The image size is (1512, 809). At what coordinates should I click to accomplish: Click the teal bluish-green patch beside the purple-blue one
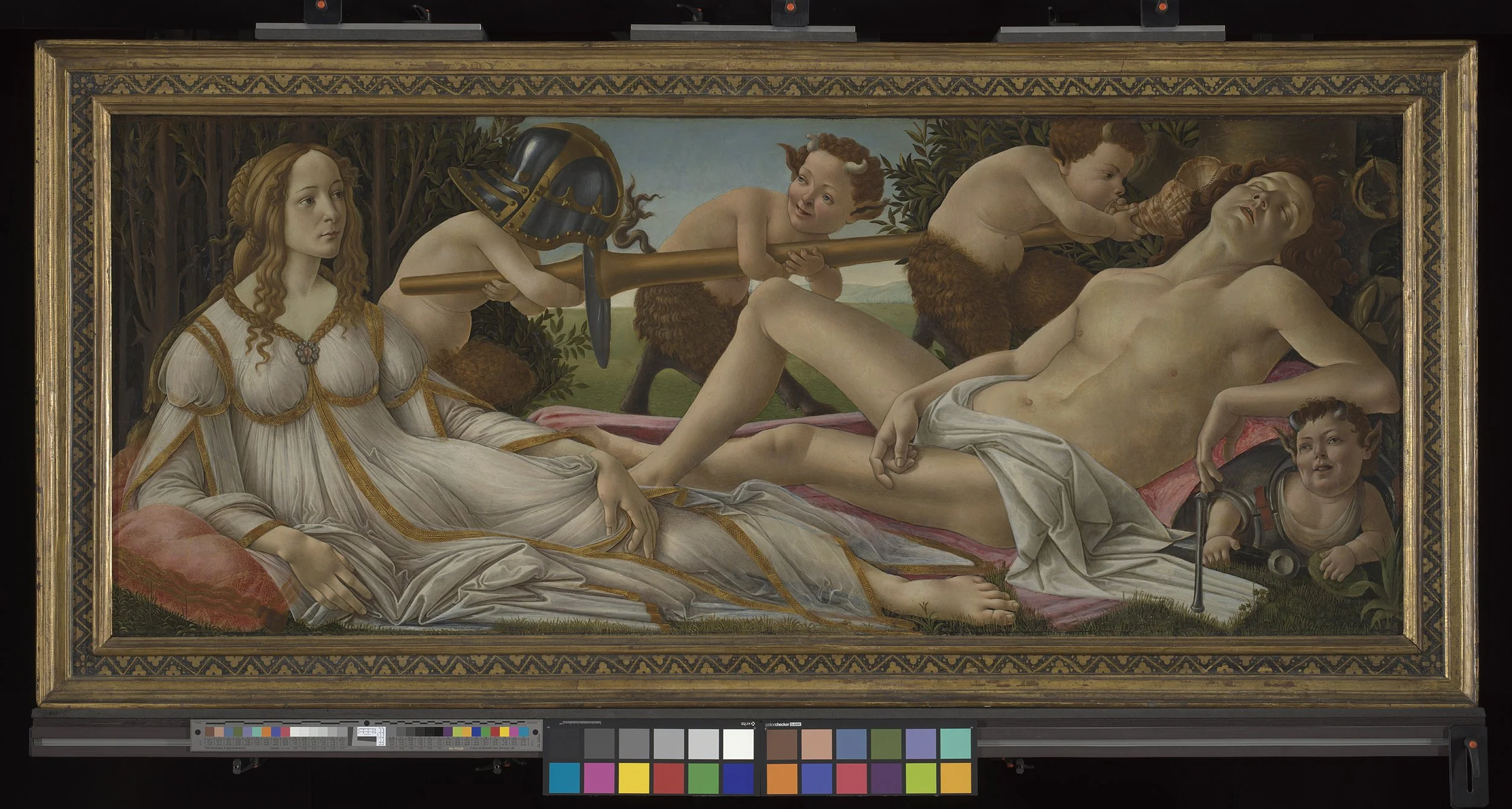click(x=956, y=743)
